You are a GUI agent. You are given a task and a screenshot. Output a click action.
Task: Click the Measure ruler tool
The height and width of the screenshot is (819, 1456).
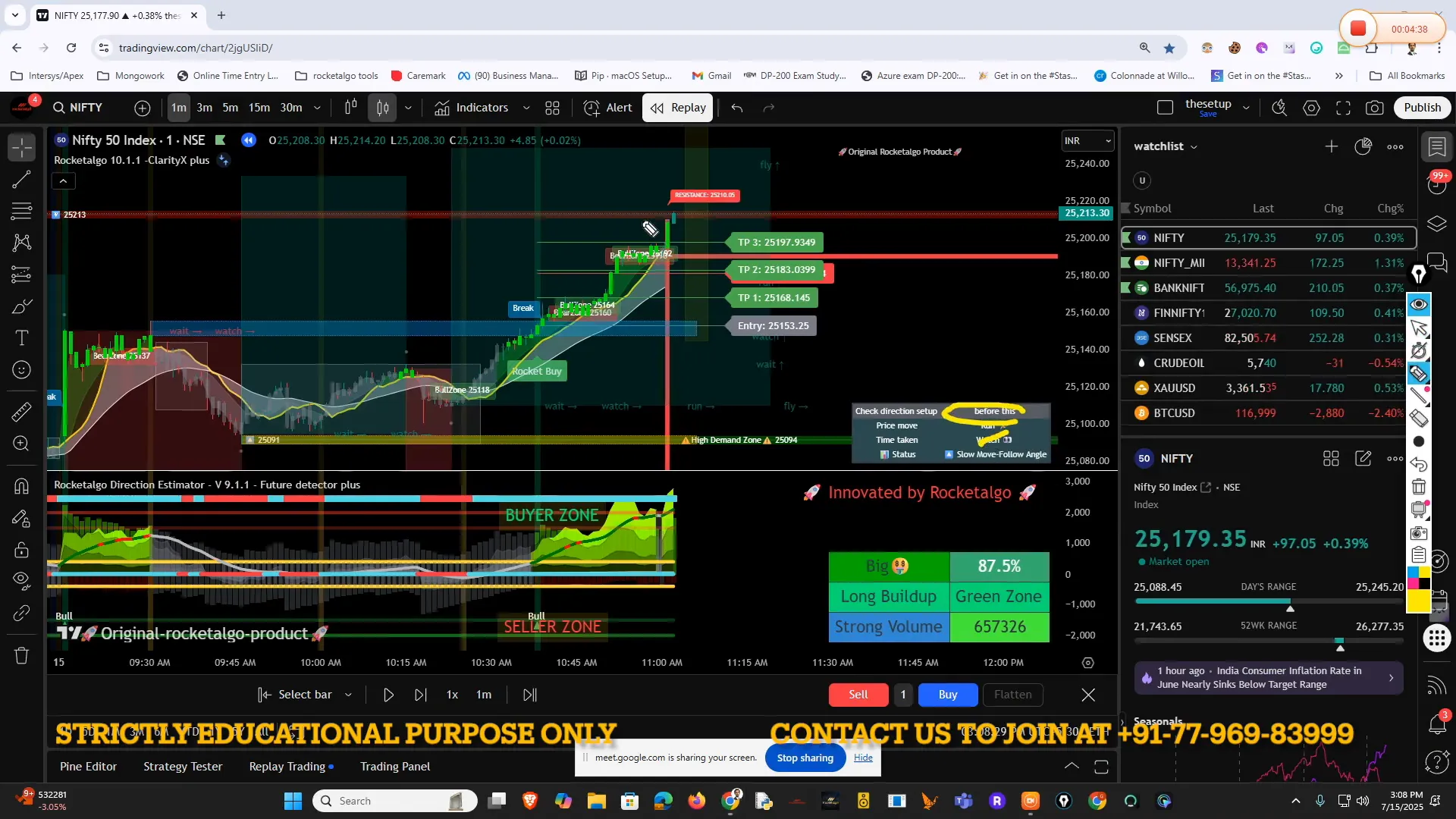22,412
